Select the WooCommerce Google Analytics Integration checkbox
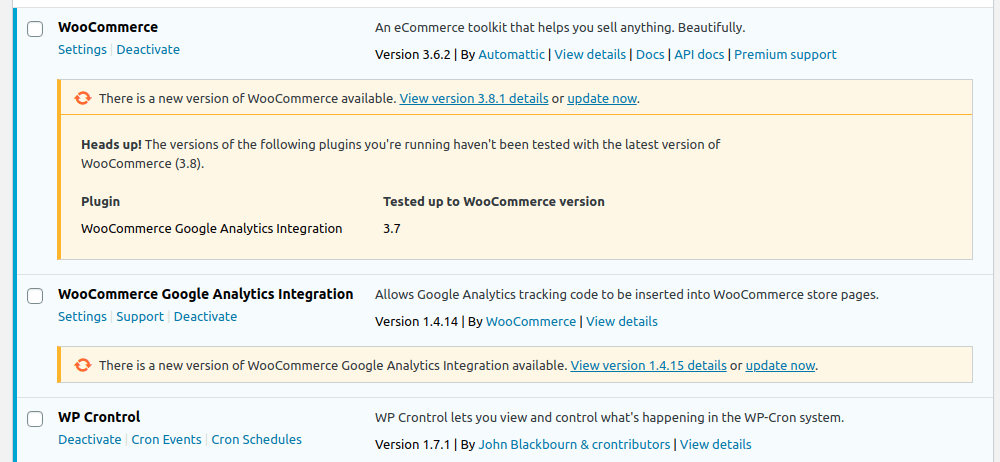This screenshot has height=462, width=1000. [35, 296]
